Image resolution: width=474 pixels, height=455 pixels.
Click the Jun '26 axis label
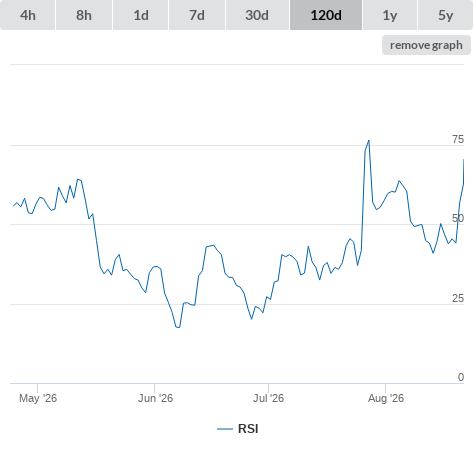[x=155, y=398]
